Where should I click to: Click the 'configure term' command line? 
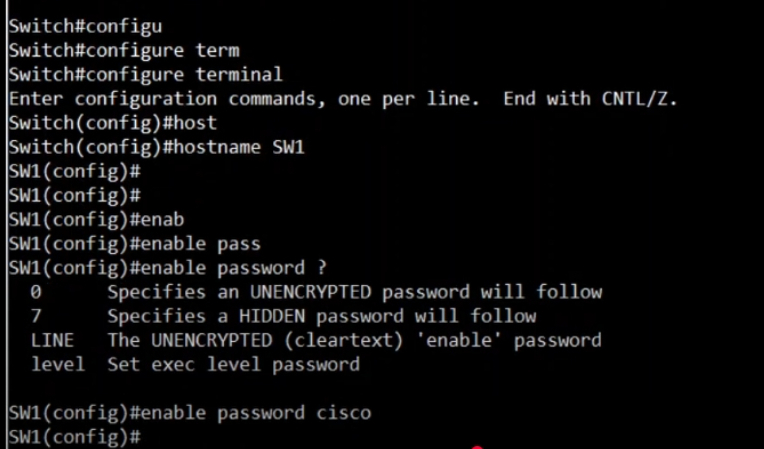[x=124, y=51]
